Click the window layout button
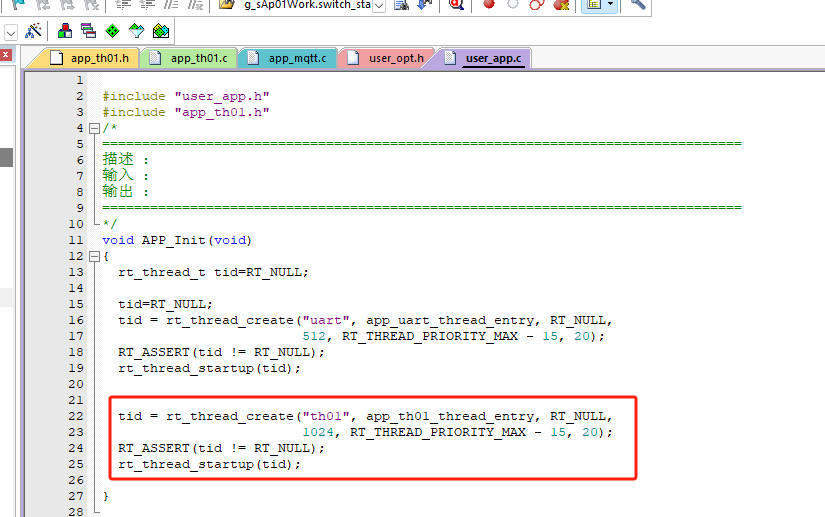The image size is (825, 517). [x=593, y=4]
